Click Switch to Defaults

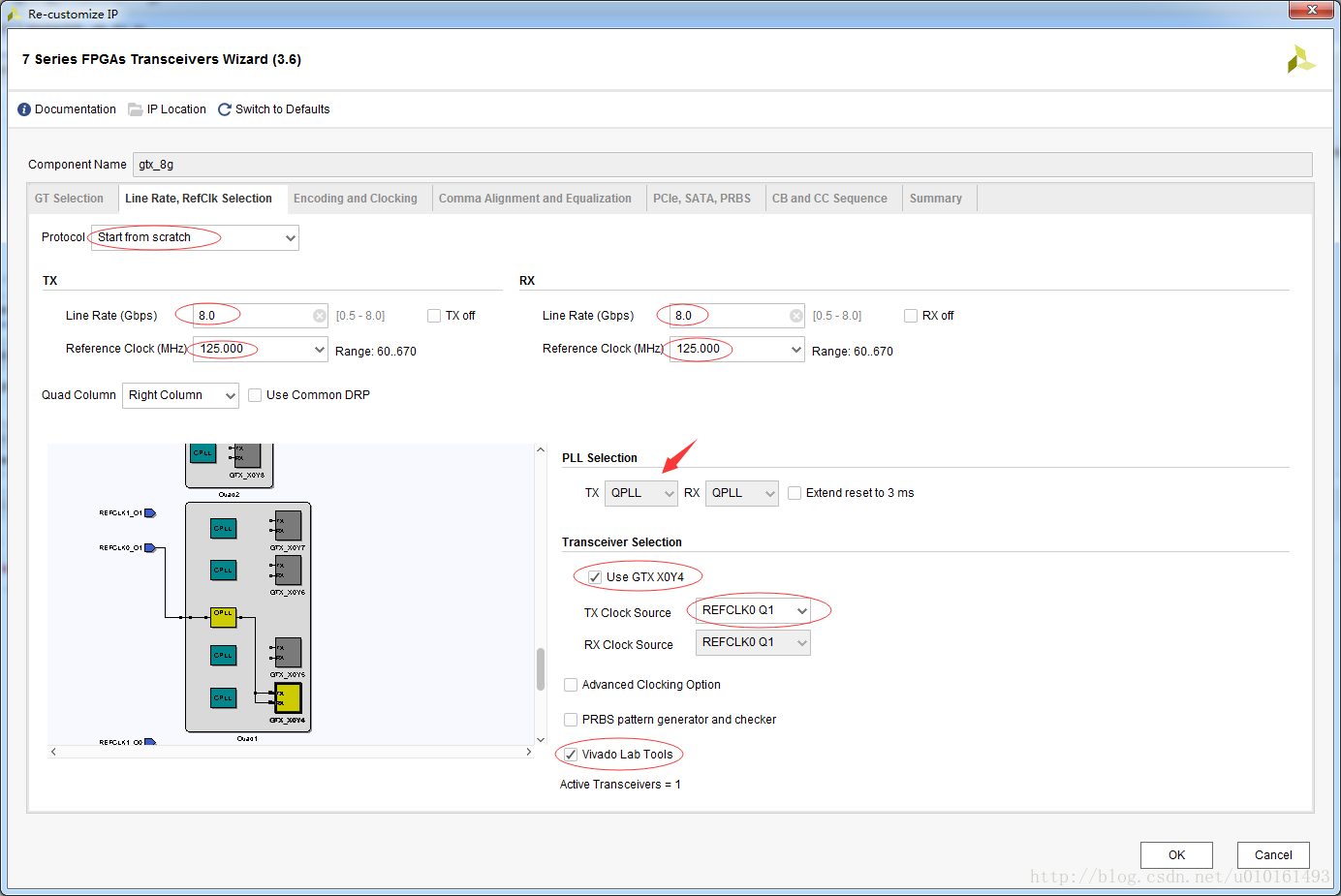pyautogui.click(x=274, y=109)
